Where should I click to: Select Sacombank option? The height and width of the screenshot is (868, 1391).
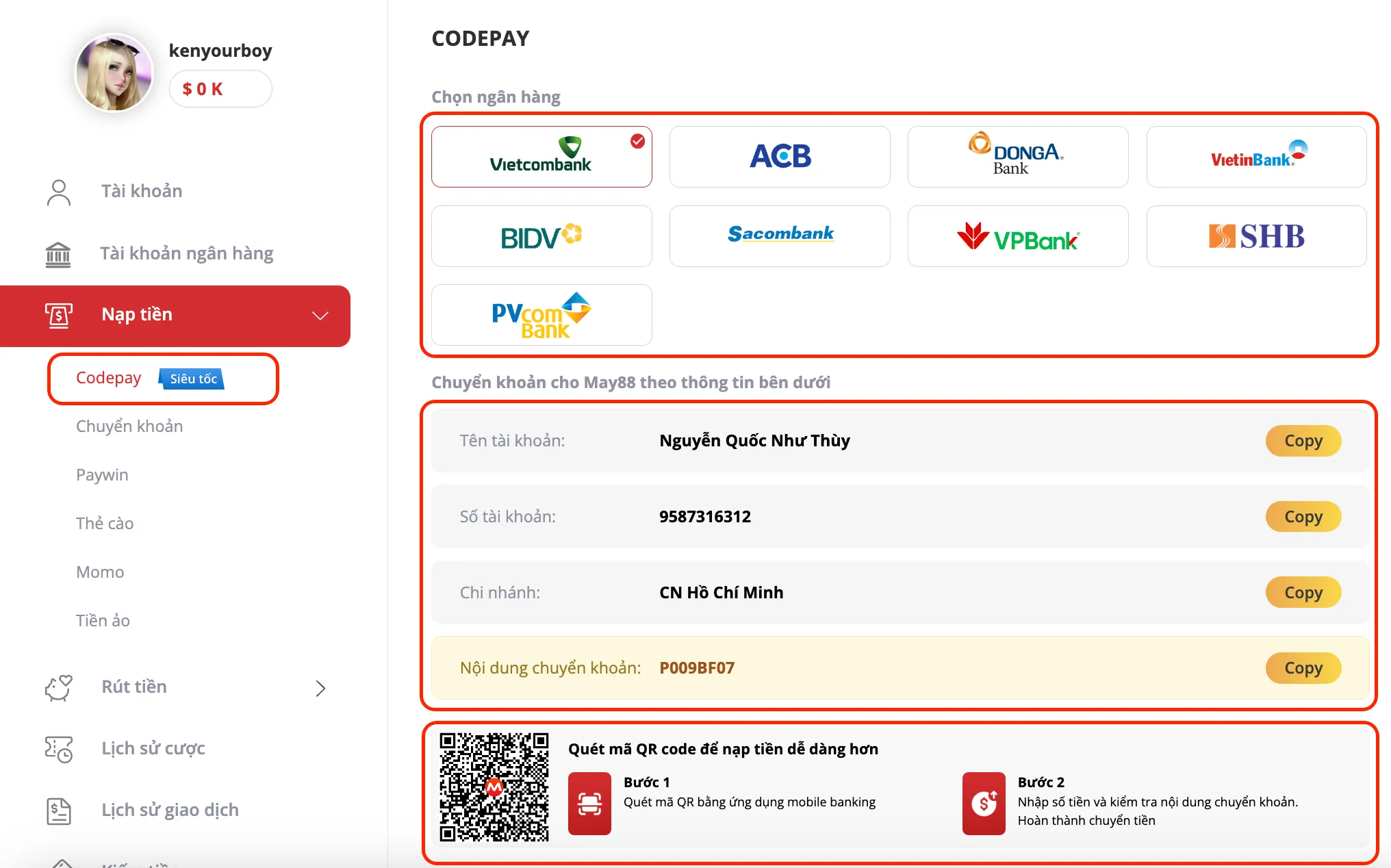coord(780,236)
